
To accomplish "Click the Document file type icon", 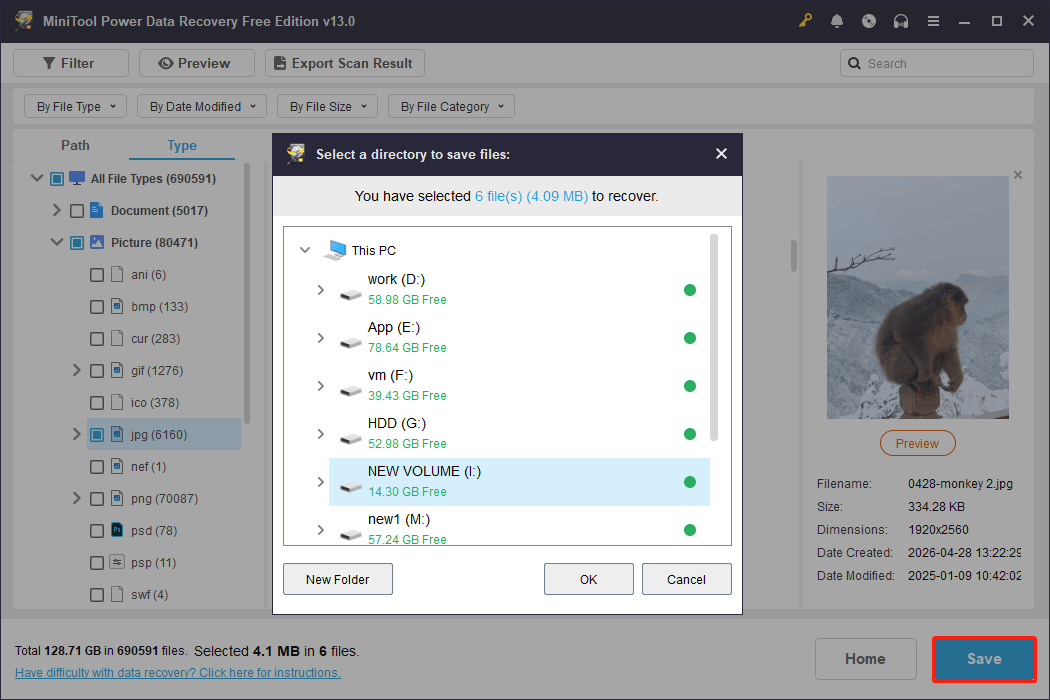I will [x=96, y=210].
